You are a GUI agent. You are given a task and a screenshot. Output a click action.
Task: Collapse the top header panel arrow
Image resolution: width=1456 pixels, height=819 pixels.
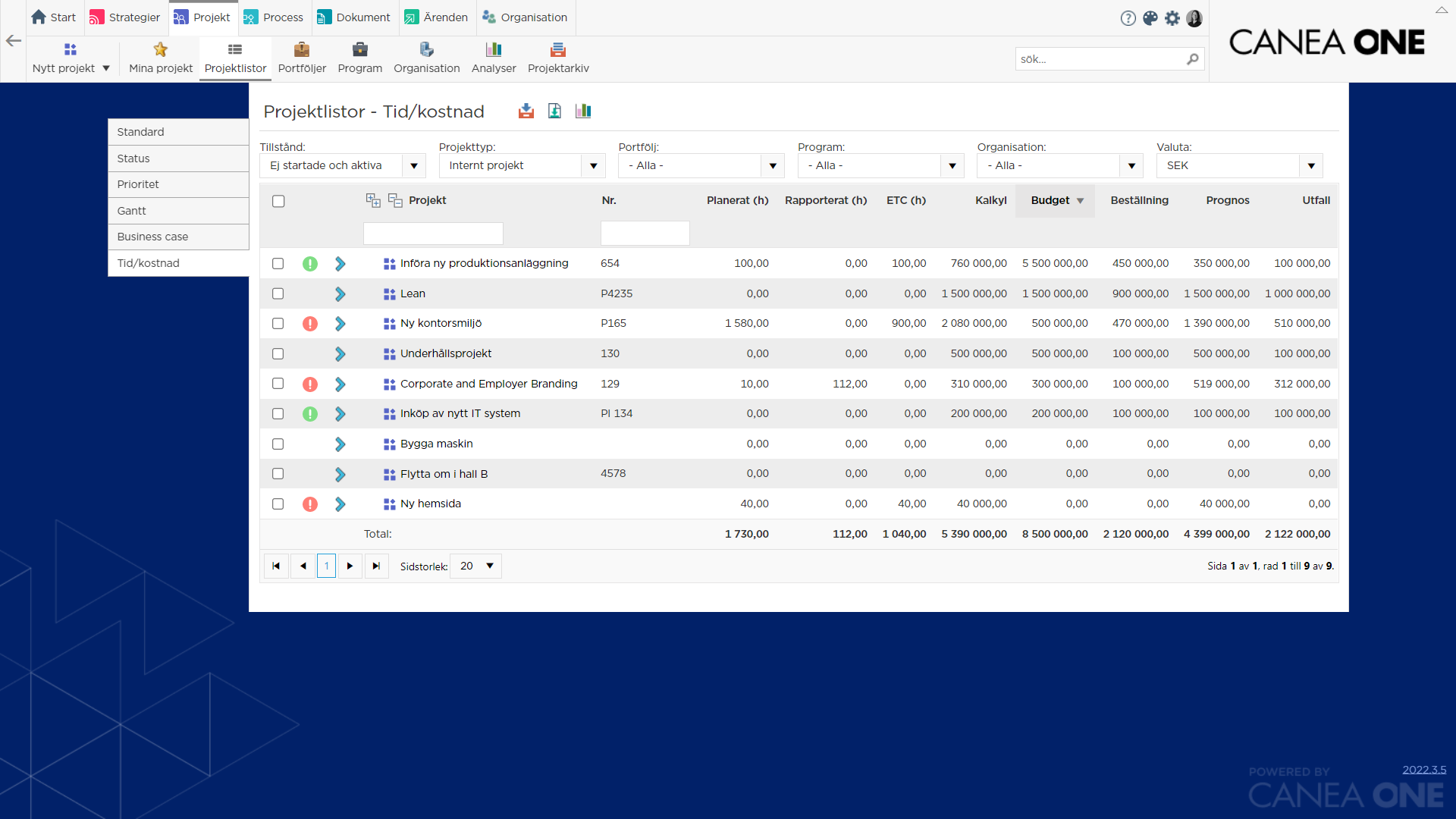tap(1442, 10)
